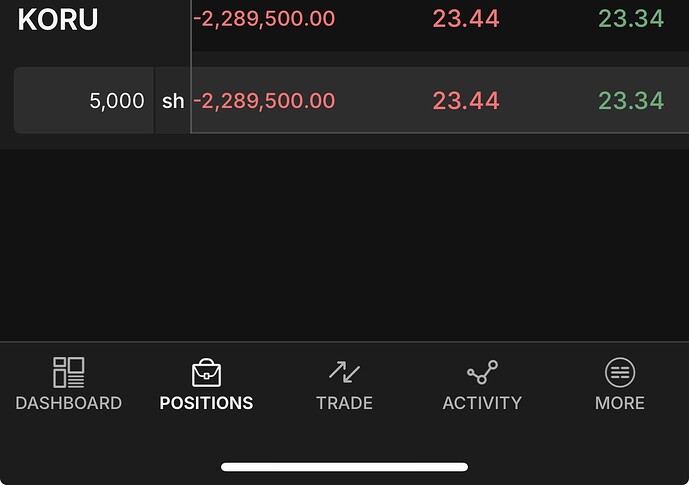Image resolution: width=689 pixels, height=485 pixels.
Task: Tap green 23.34 in KORU header row
Action: [x=631, y=18]
